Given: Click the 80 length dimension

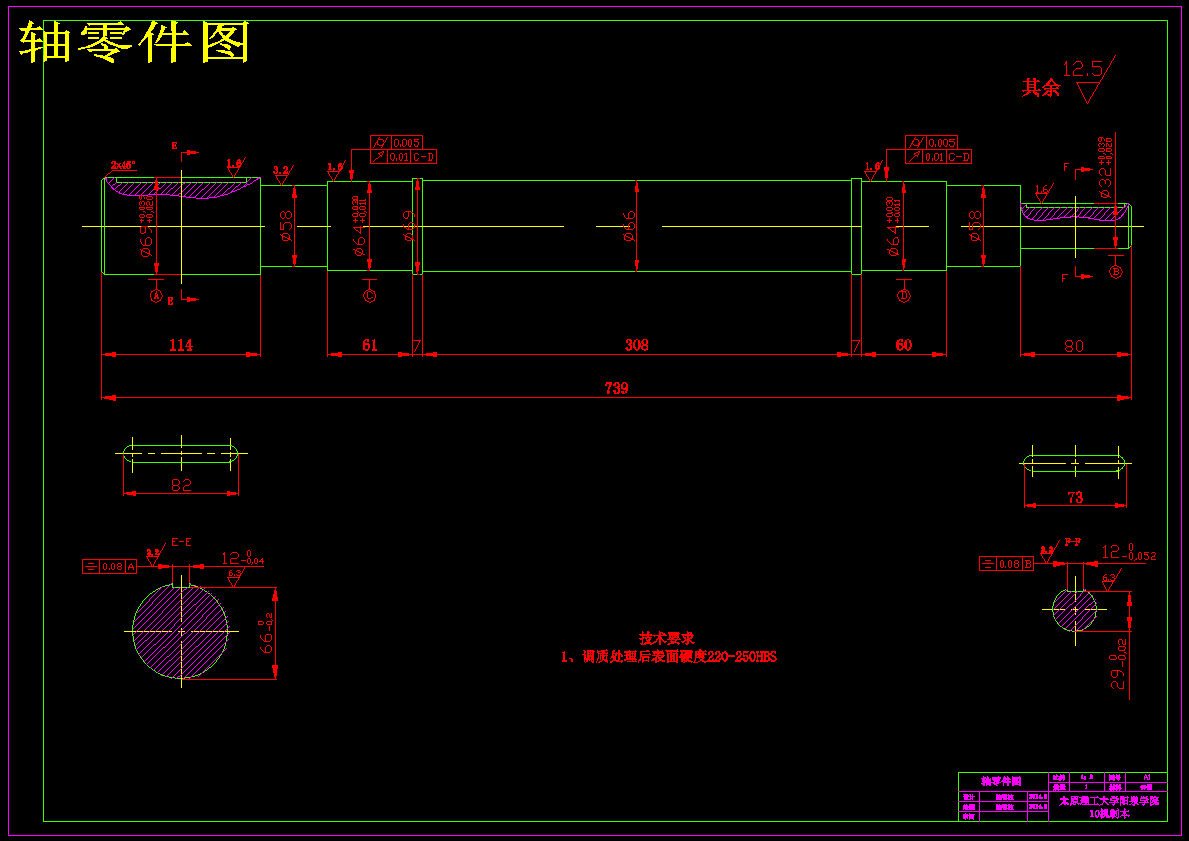Looking at the screenshot, I should [x=1074, y=346].
